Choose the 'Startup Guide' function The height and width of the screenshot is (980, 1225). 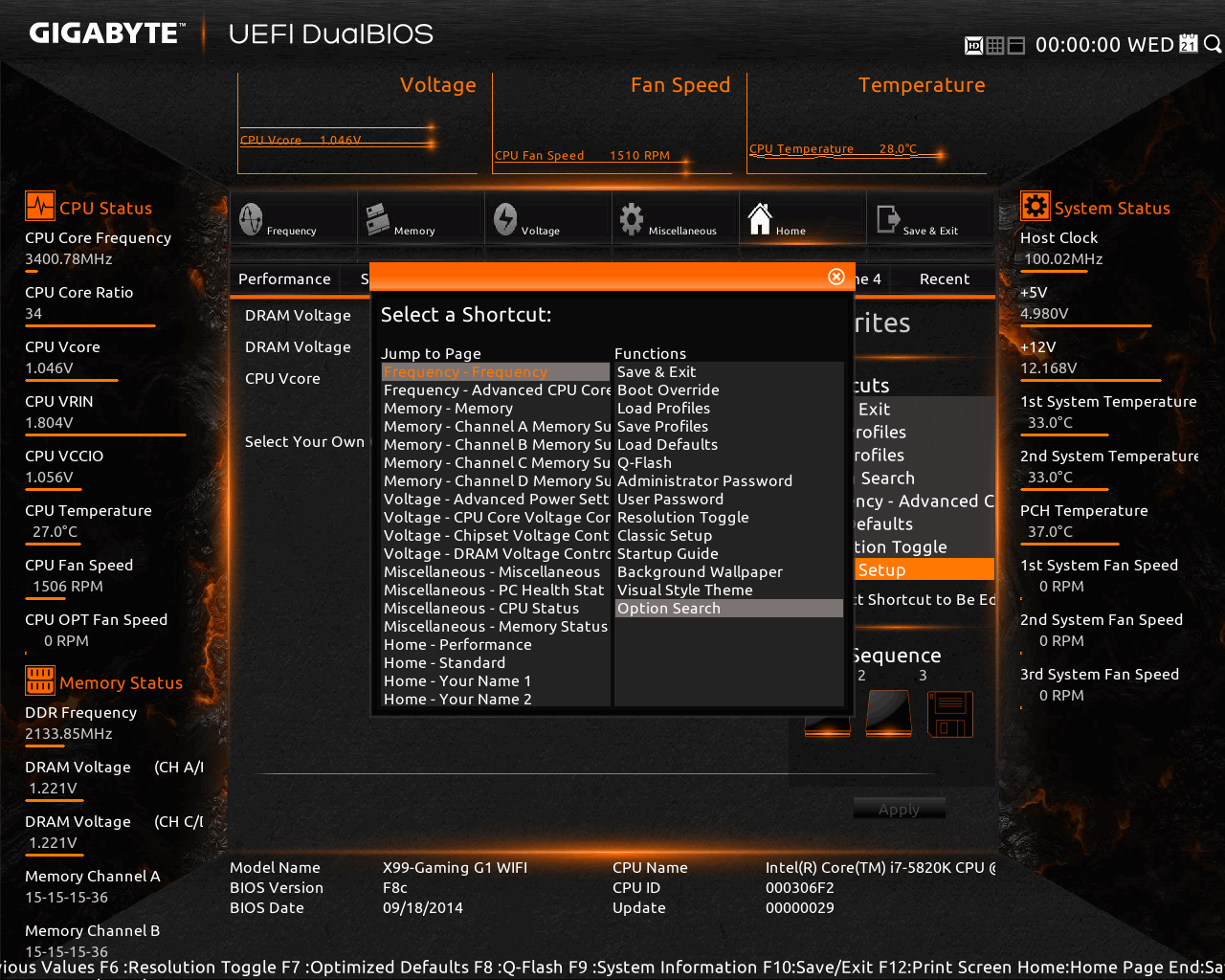coord(729,553)
